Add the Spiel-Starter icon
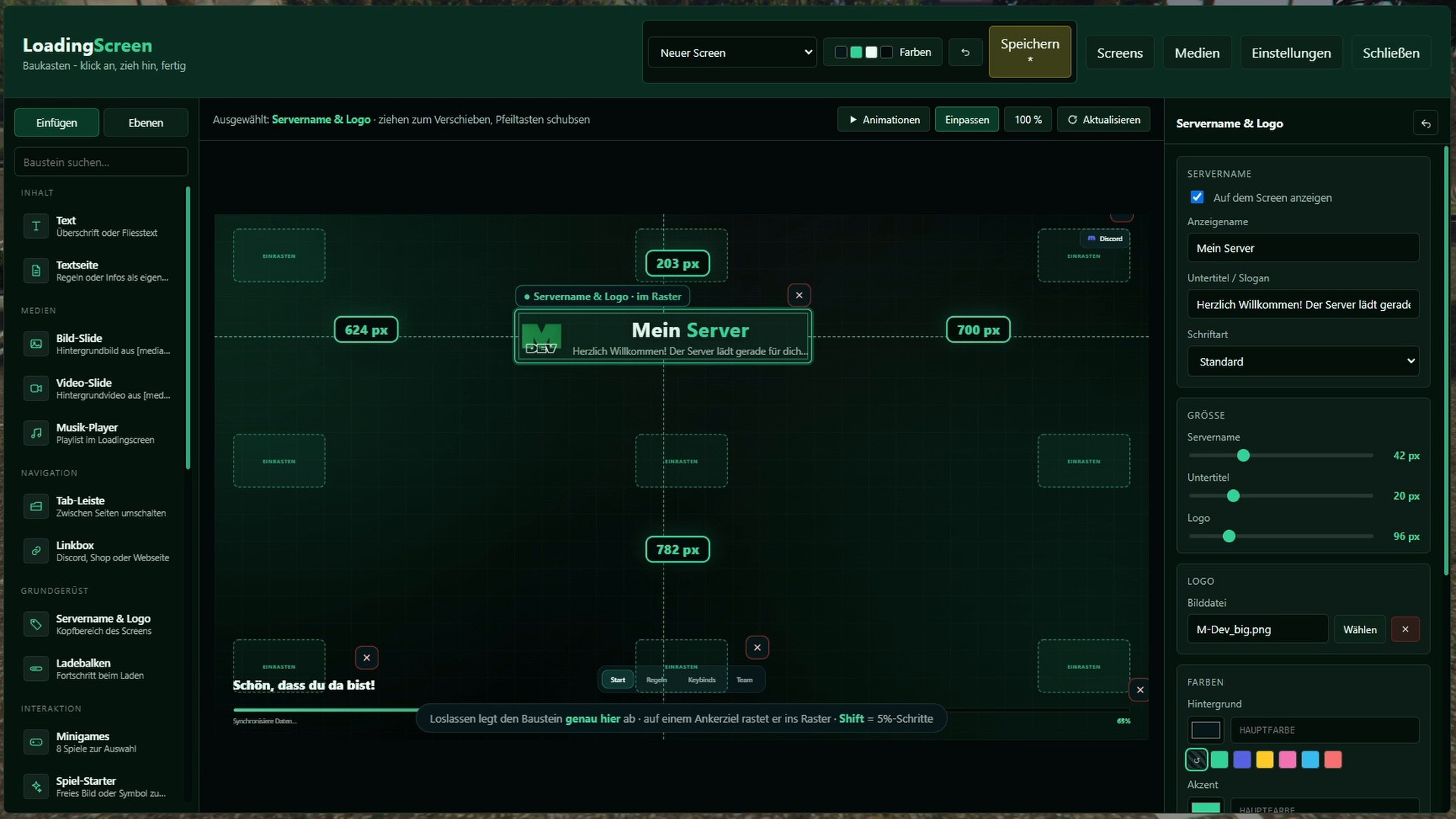1456x819 pixels. click(x=36, y=786)
